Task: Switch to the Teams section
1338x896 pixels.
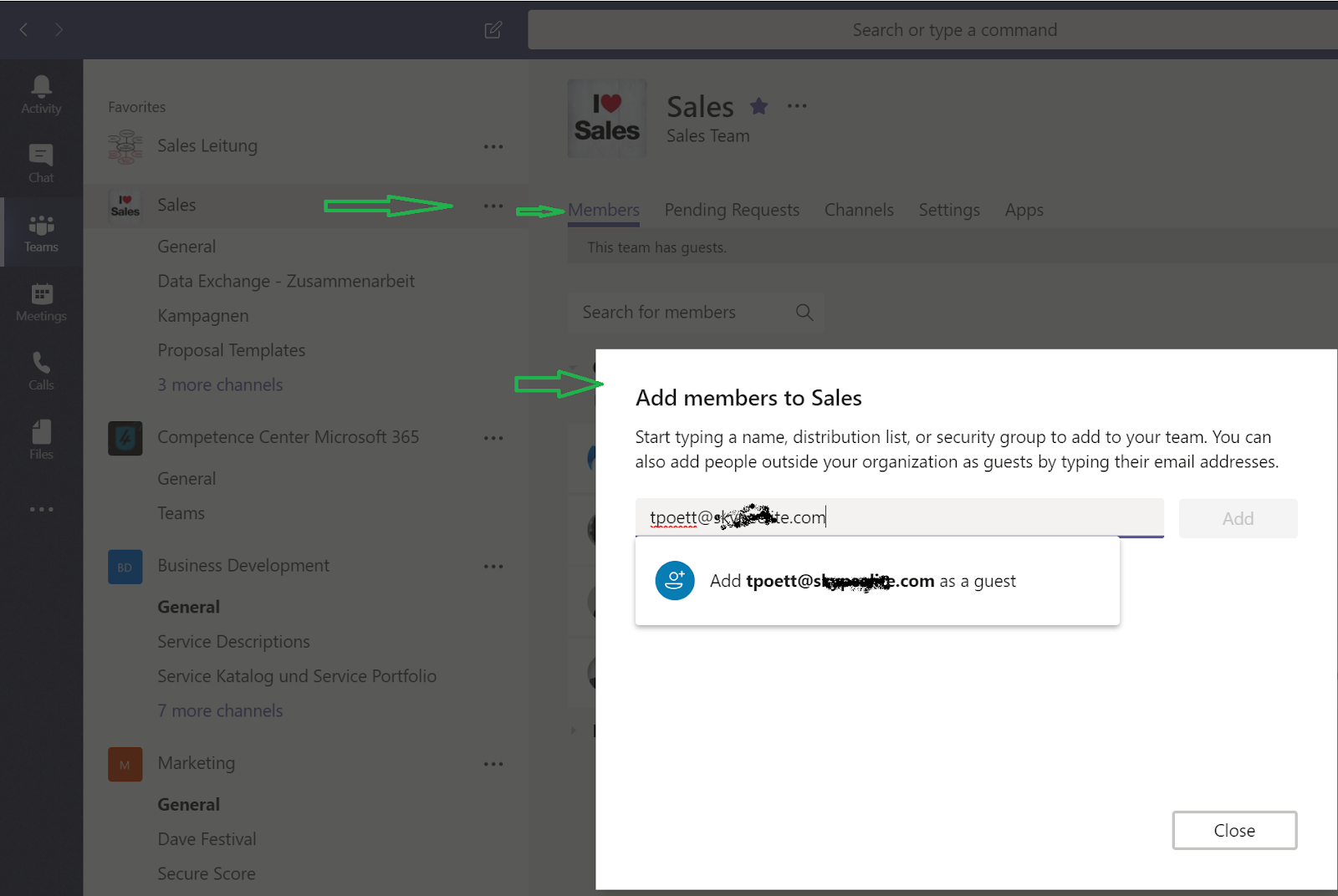Action: pyautogui.click(x=40, y=232)
